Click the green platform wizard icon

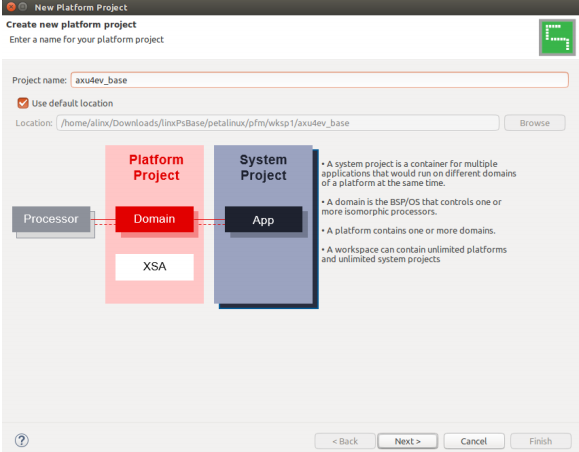557,38
